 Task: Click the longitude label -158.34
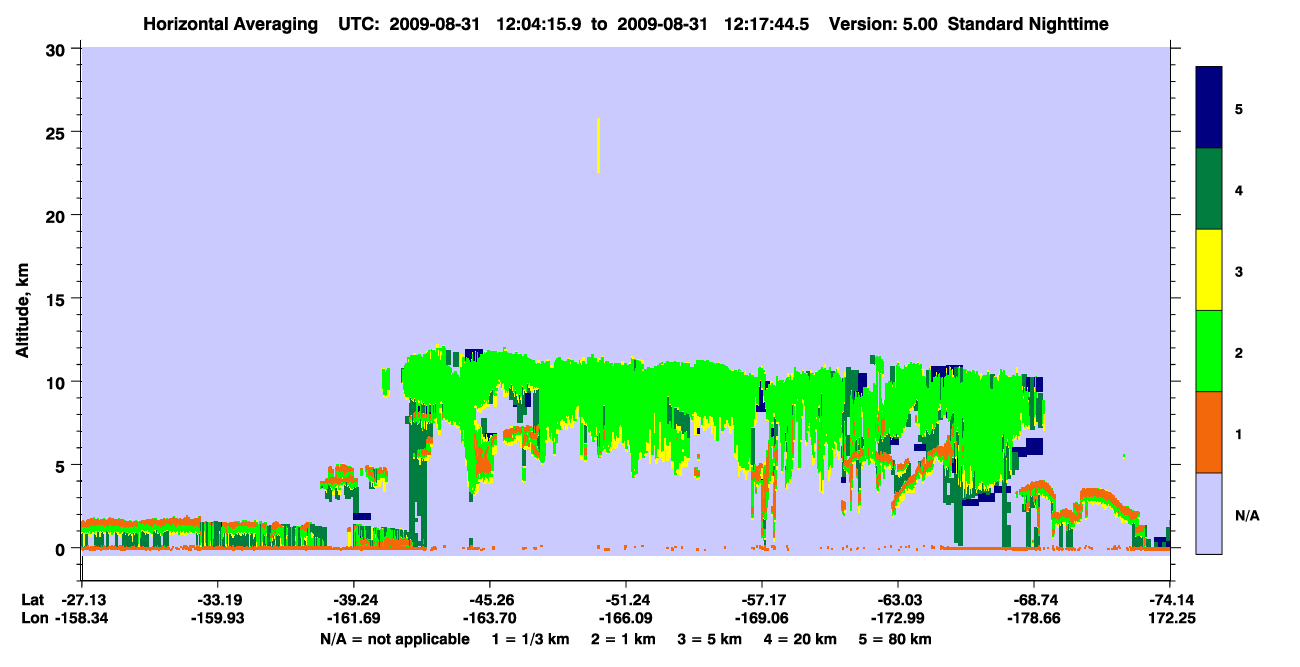point(82,619)
